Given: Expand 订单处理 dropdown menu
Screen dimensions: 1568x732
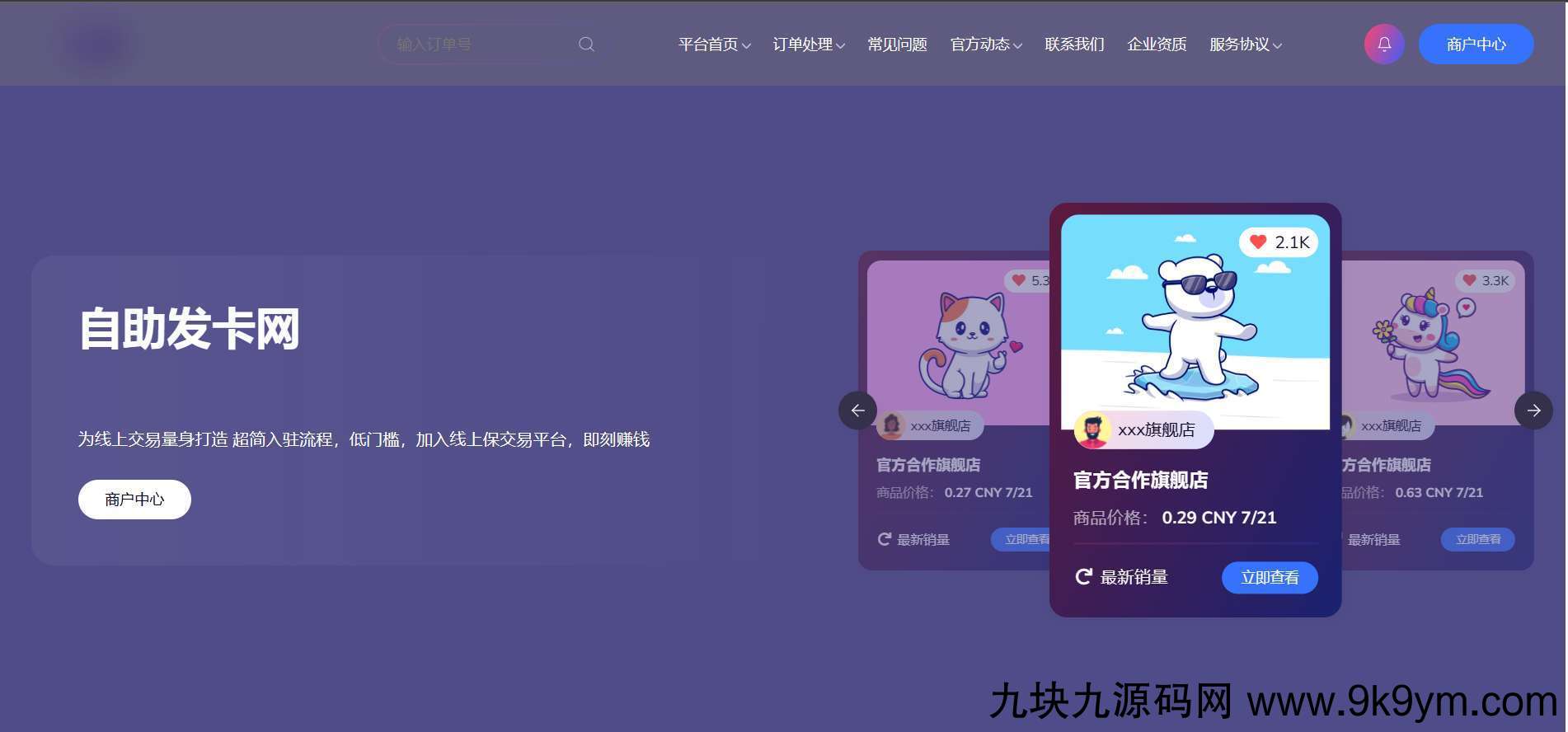Looking at the screenshot, I should tap(809, 45).
